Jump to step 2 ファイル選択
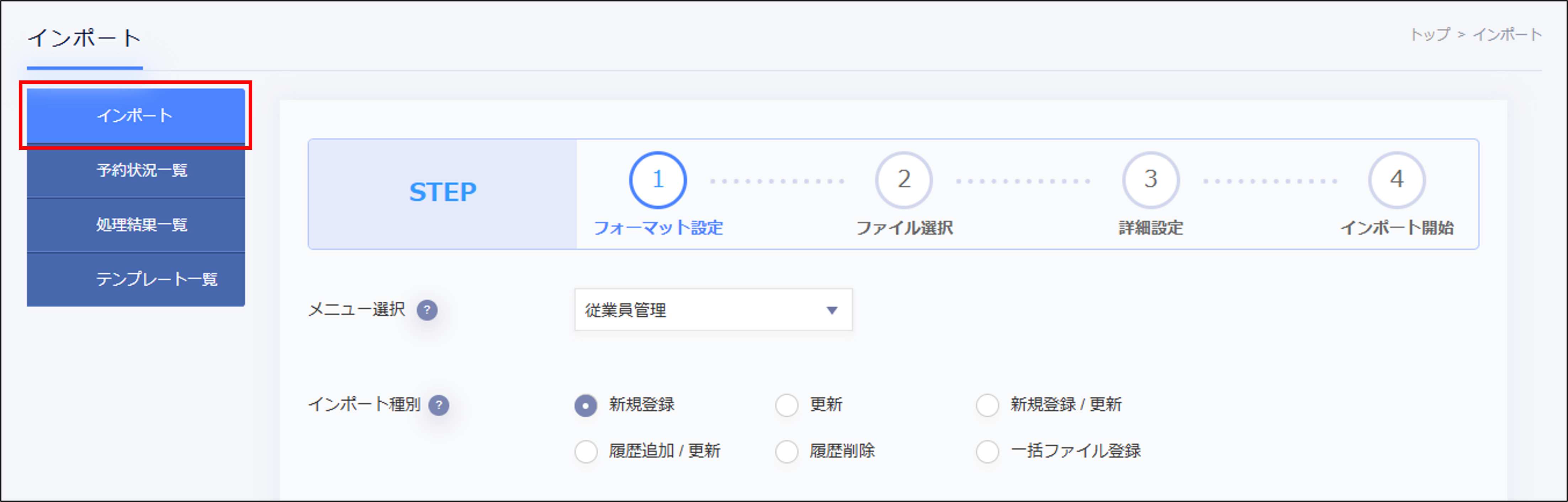1568x502 pixels. point(905,180)
